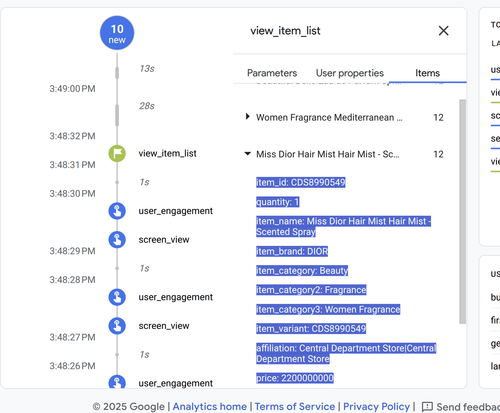The width and height of the screenshot is (500, 413).
Task: Click the count 12 beside Miss Dior item
Action: [x=438, y=154]
